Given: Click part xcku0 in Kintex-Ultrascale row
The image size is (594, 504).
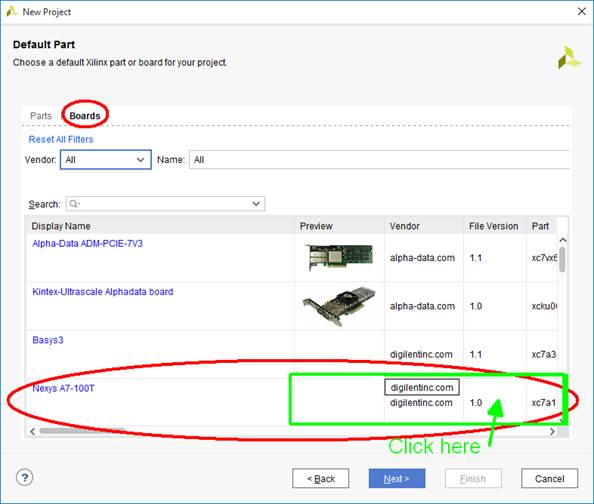Looking at the screenshot, I should pos(544,306).
